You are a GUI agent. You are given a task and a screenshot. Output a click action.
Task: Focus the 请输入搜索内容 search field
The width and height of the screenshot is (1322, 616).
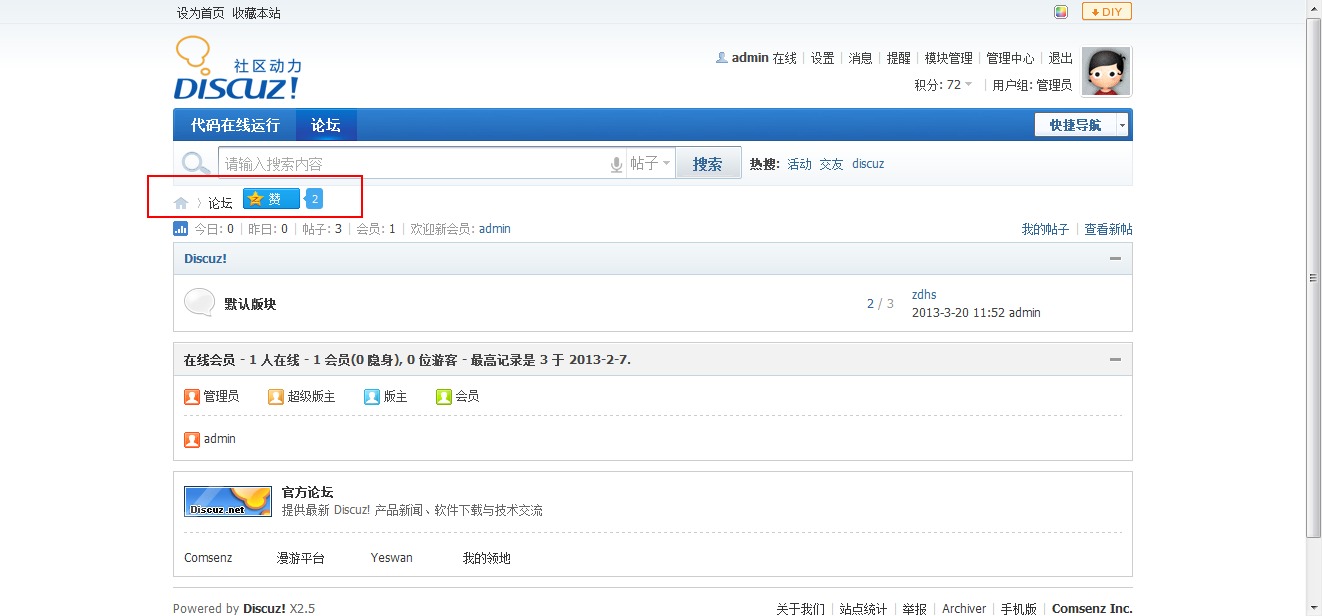[414, 164]
